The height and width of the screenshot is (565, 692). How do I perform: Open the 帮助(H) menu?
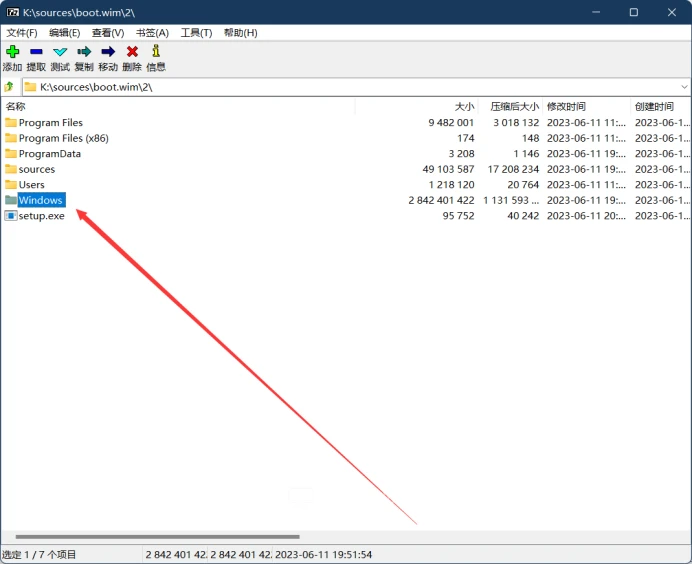(x=241, y=33)
